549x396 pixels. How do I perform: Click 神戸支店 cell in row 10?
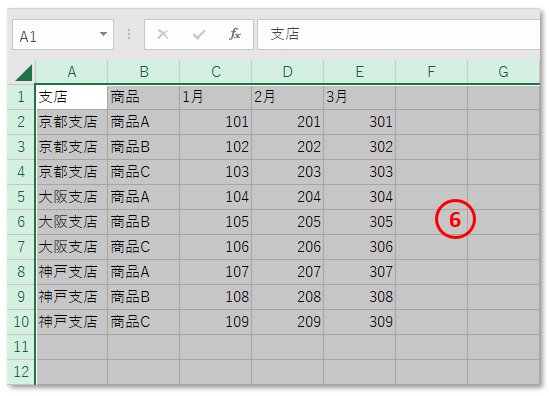click(x=71, y=322)
